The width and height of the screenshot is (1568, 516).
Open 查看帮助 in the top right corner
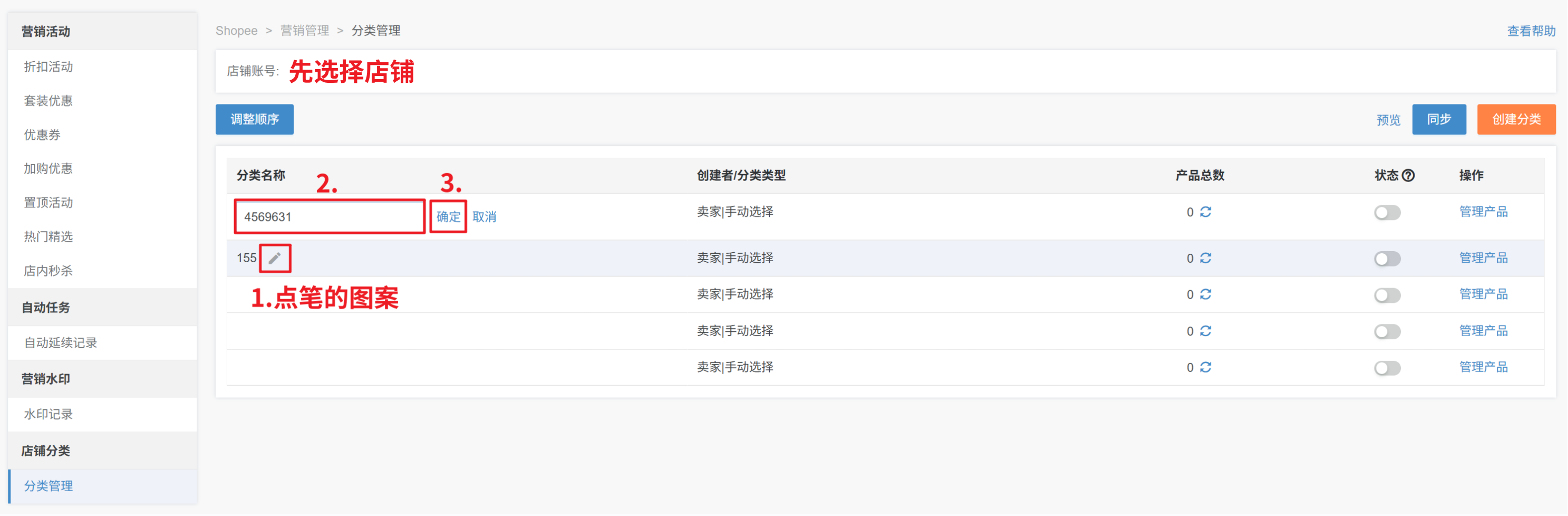[x=1530, y=31]
